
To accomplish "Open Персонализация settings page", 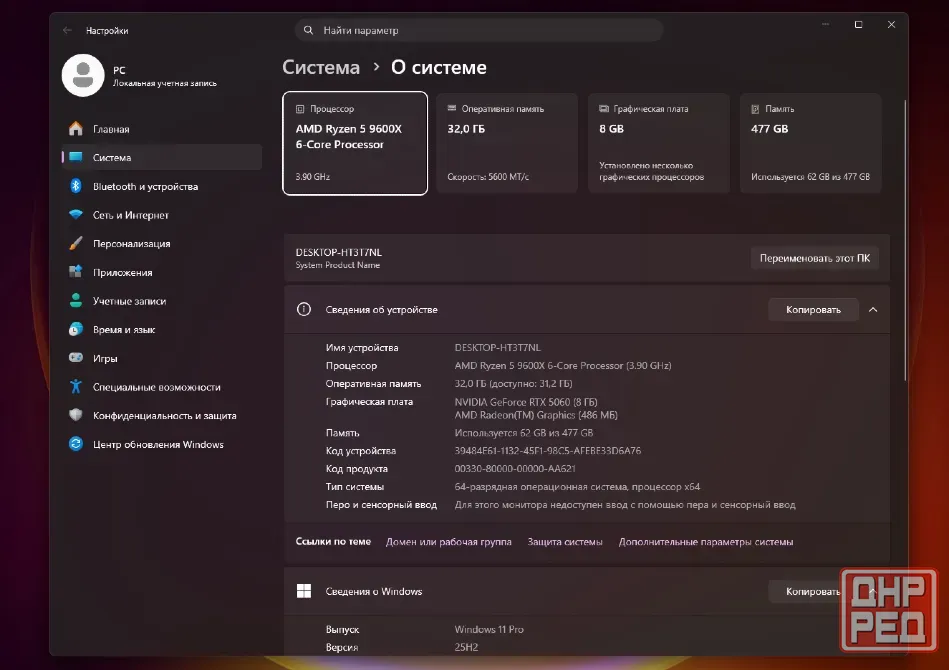I will point(162,243).
